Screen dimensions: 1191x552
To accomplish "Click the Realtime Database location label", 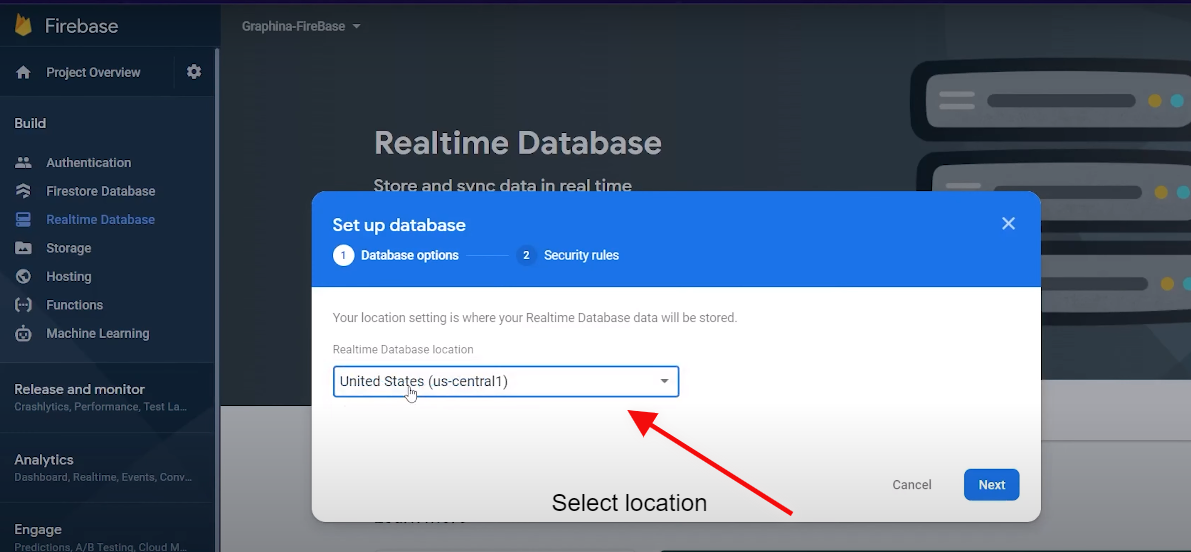I will 403,349.
